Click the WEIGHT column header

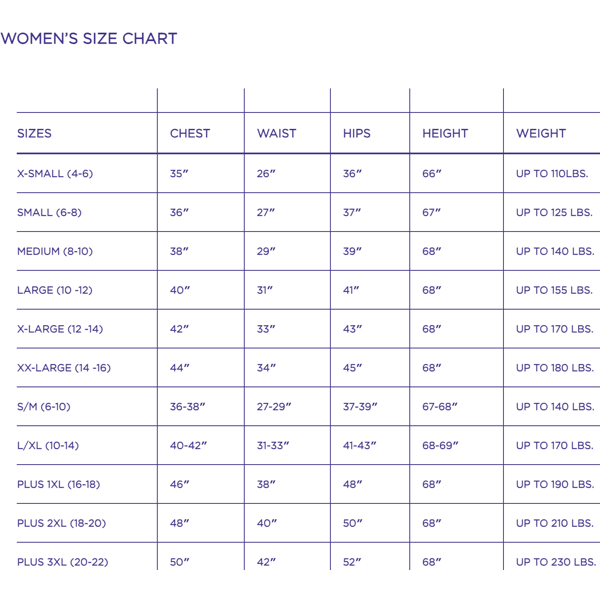[541, 133]
